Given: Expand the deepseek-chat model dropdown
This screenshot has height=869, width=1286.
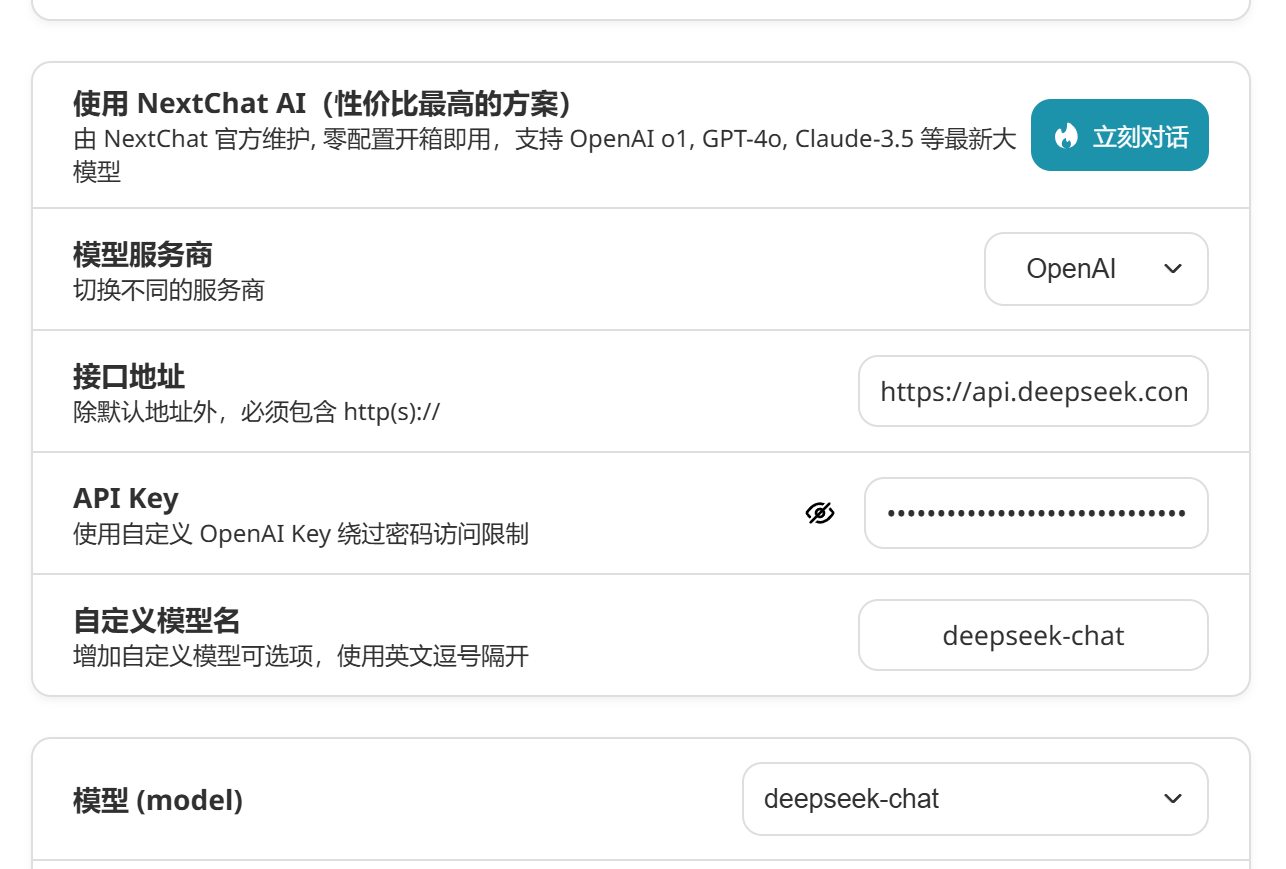Looking at the screenshot, I should point(975,799).
